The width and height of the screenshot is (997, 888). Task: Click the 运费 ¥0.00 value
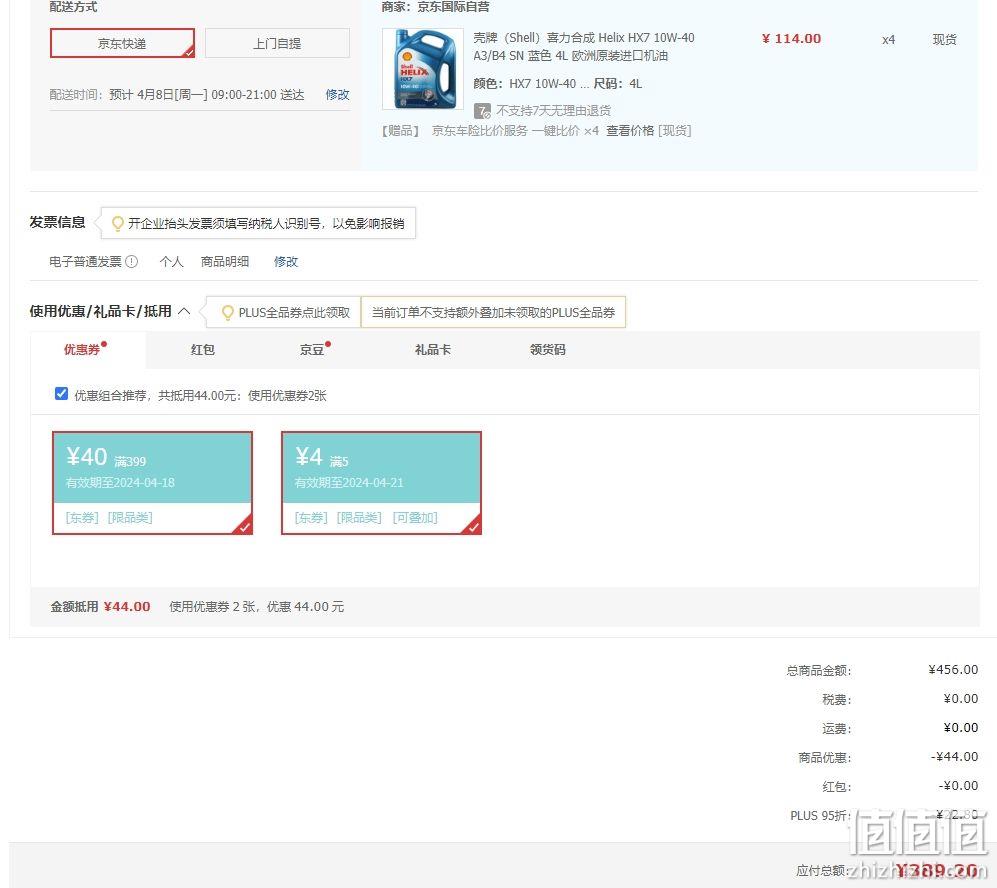[961, 727]
